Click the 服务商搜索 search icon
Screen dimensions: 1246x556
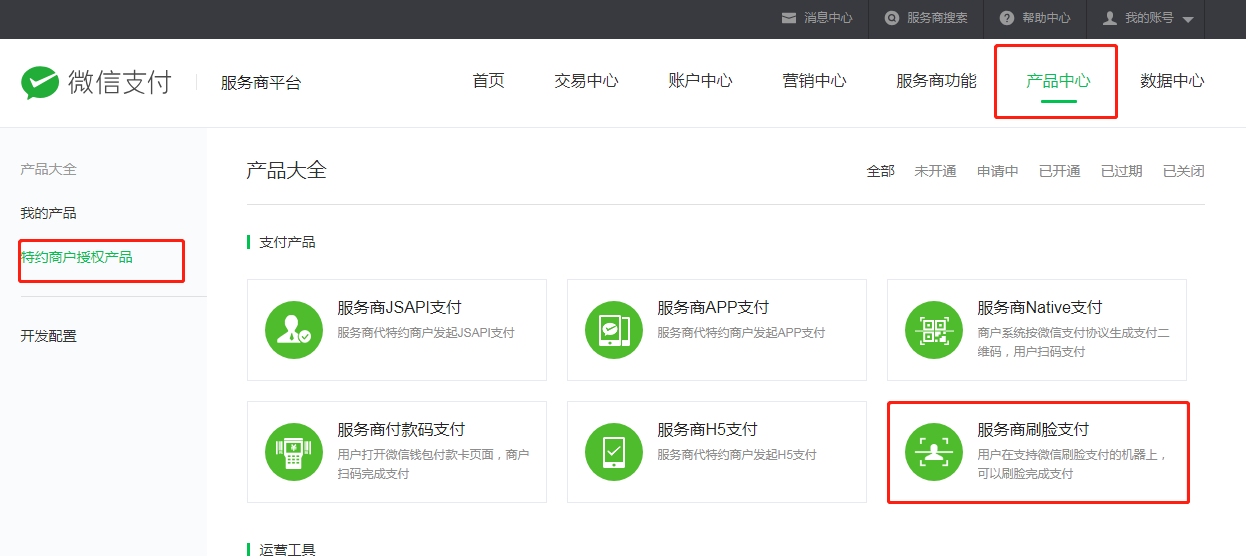[892, 18]
